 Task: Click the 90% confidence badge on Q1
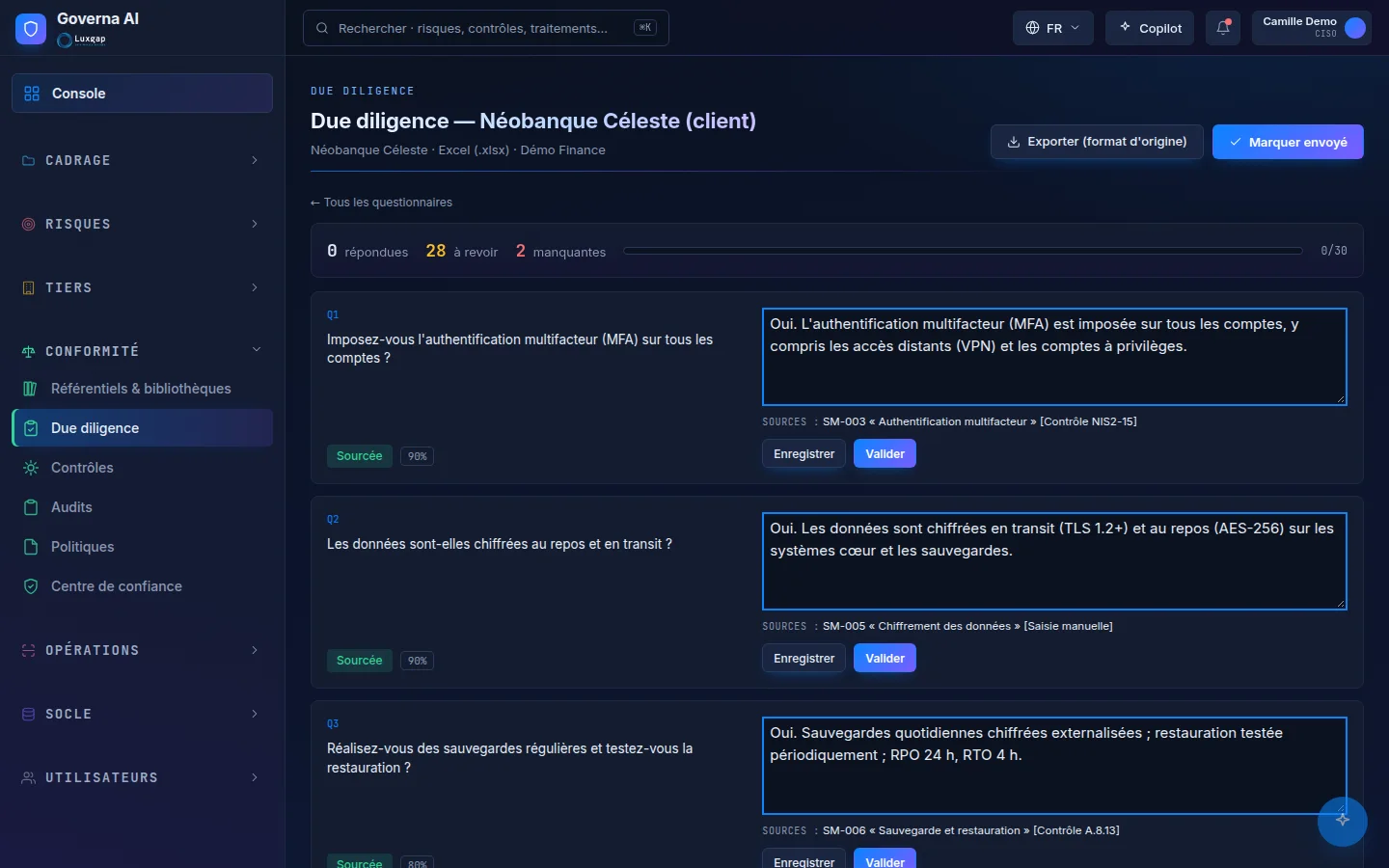[x=417, y=456]
